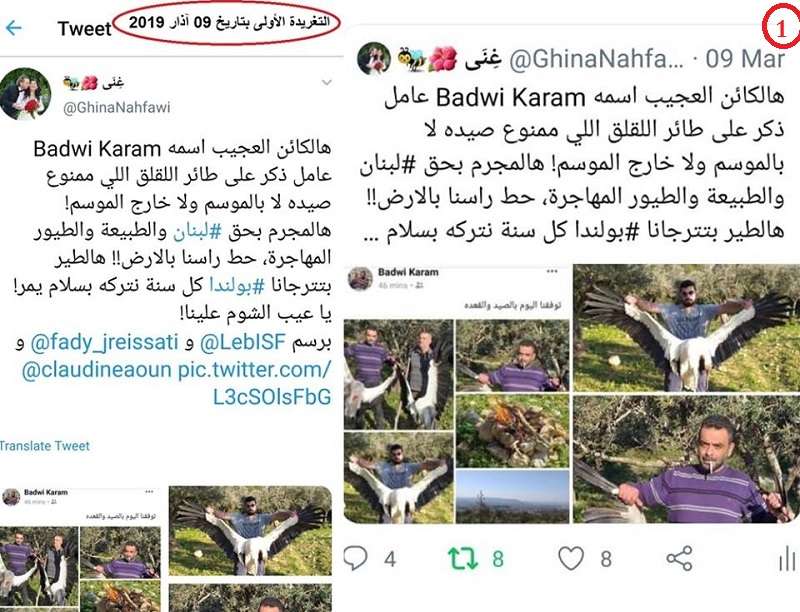This screenshot has height=612, width=800.
Task: Open the #لبنان hashtag in left tweet
Action: pos(197,232)
